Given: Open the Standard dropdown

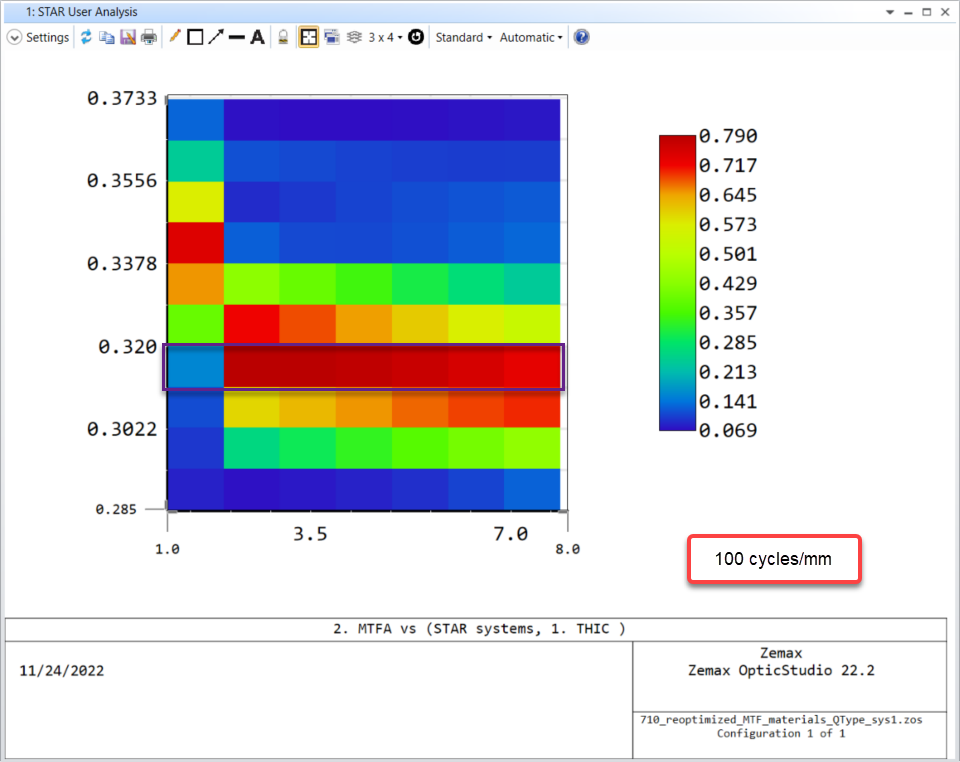Looking at the screenshot, I should pyautogui.click(x=463, y=37).
